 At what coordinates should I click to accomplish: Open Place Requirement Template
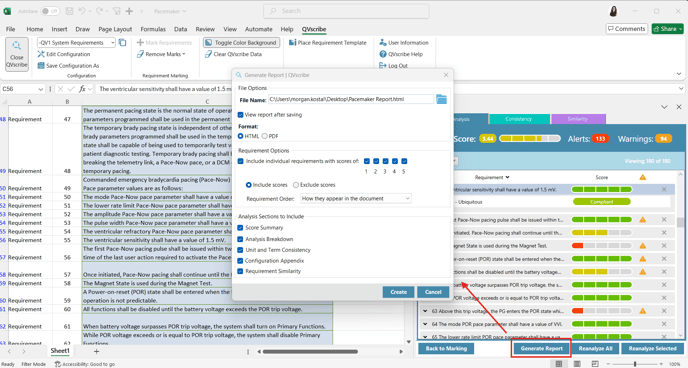click(x=327, y=43)
